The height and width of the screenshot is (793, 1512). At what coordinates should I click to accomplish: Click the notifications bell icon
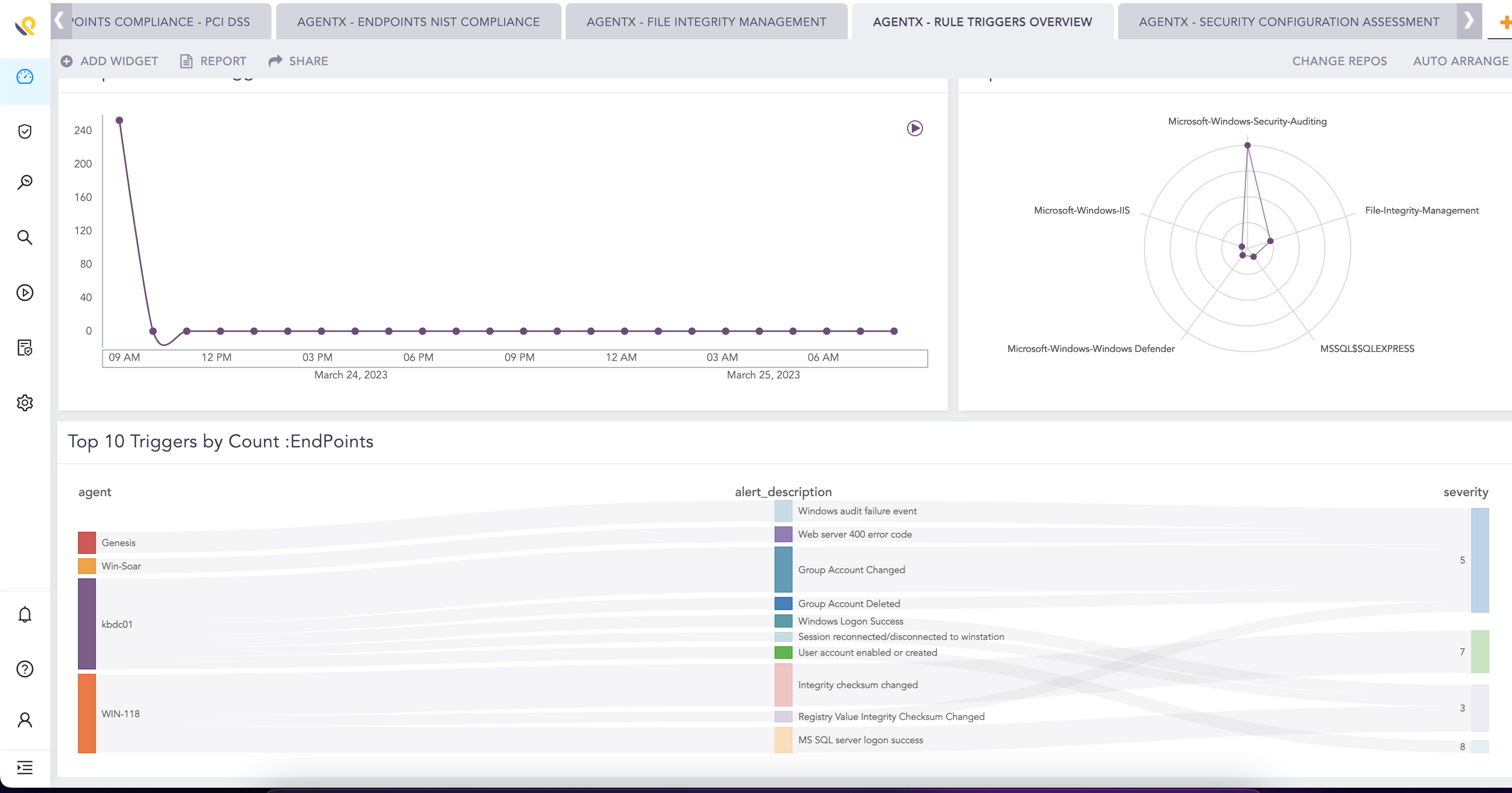pos(24,614)
